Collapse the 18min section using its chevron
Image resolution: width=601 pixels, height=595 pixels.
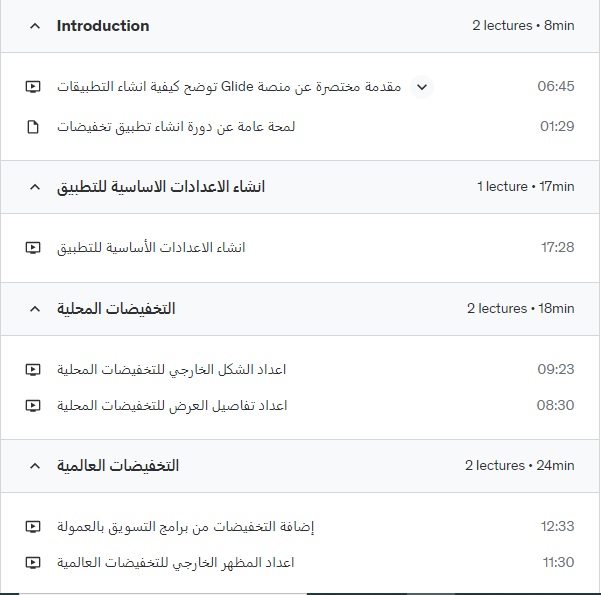pyautogui.click(x=35, y=309)
